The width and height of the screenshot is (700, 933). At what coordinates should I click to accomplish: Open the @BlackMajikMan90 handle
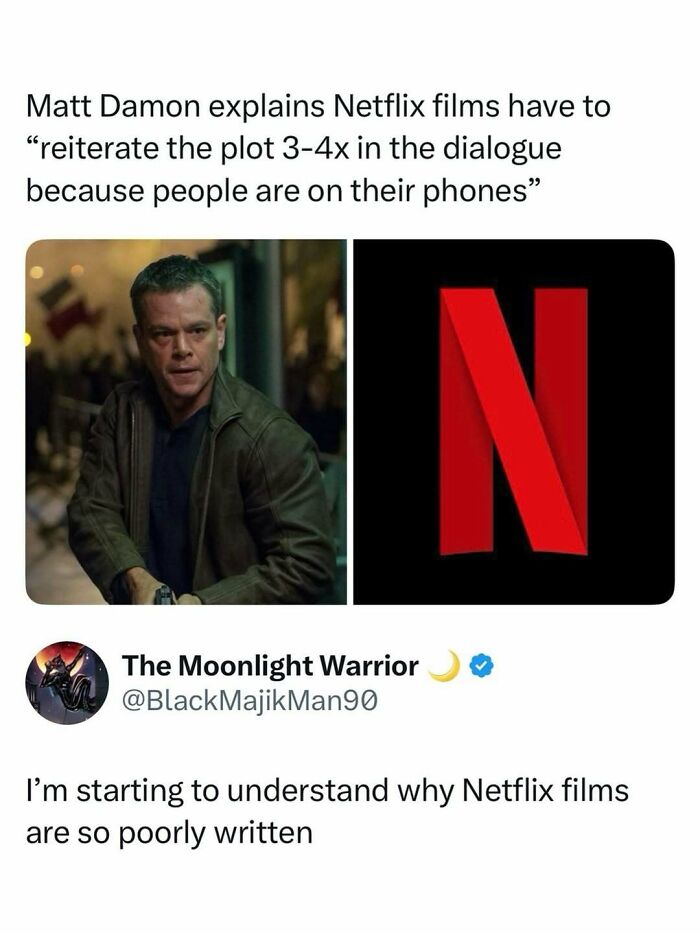pyautogui.click(x=251, y=702)
